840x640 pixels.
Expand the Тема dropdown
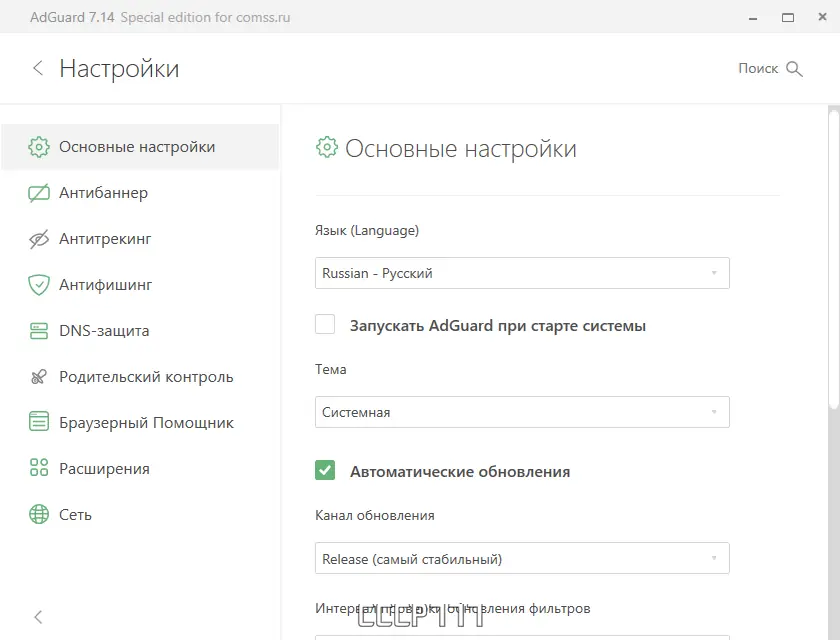tap(522, 411)
